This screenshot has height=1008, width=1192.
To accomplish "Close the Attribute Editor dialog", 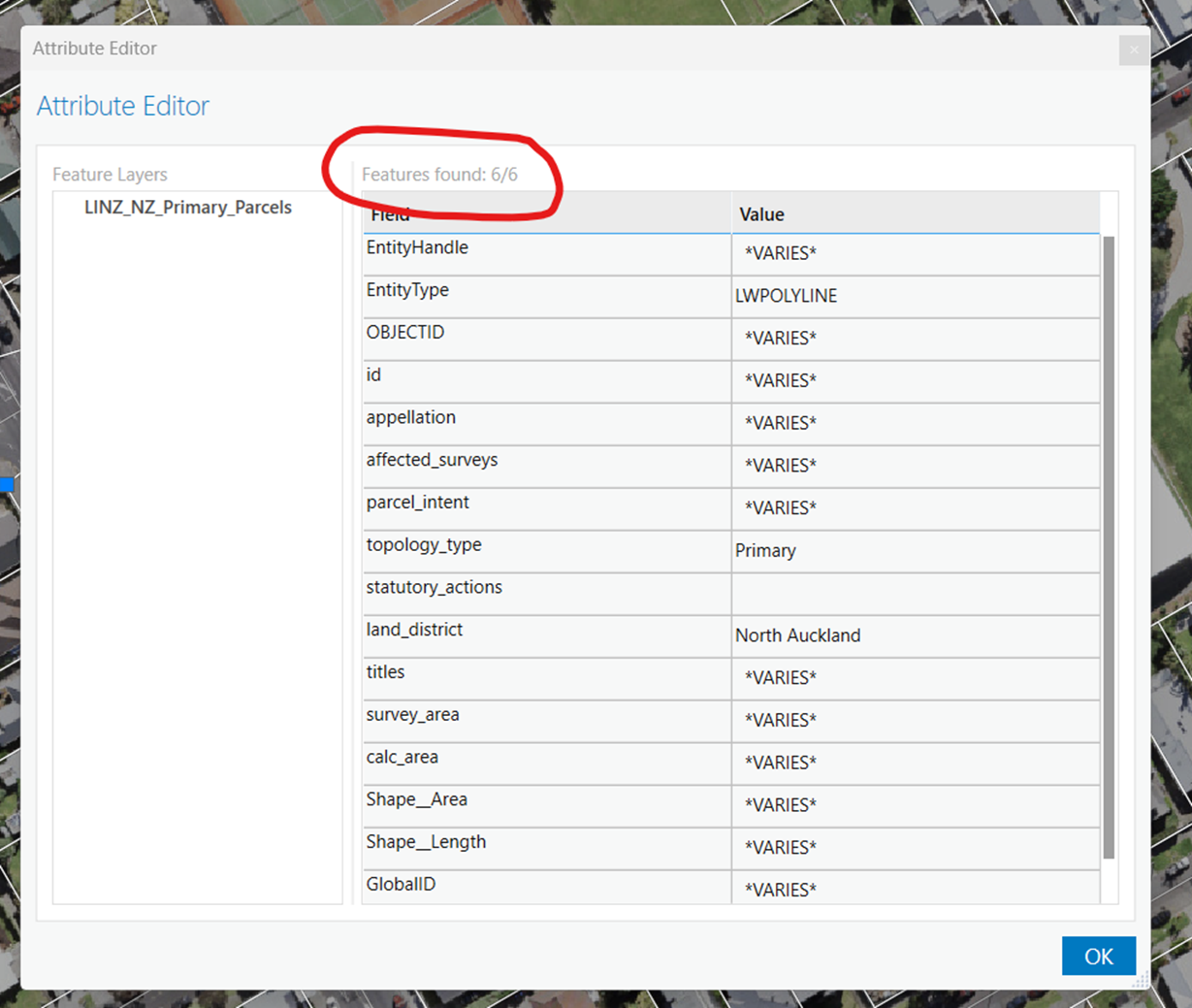I will 1133,49.
